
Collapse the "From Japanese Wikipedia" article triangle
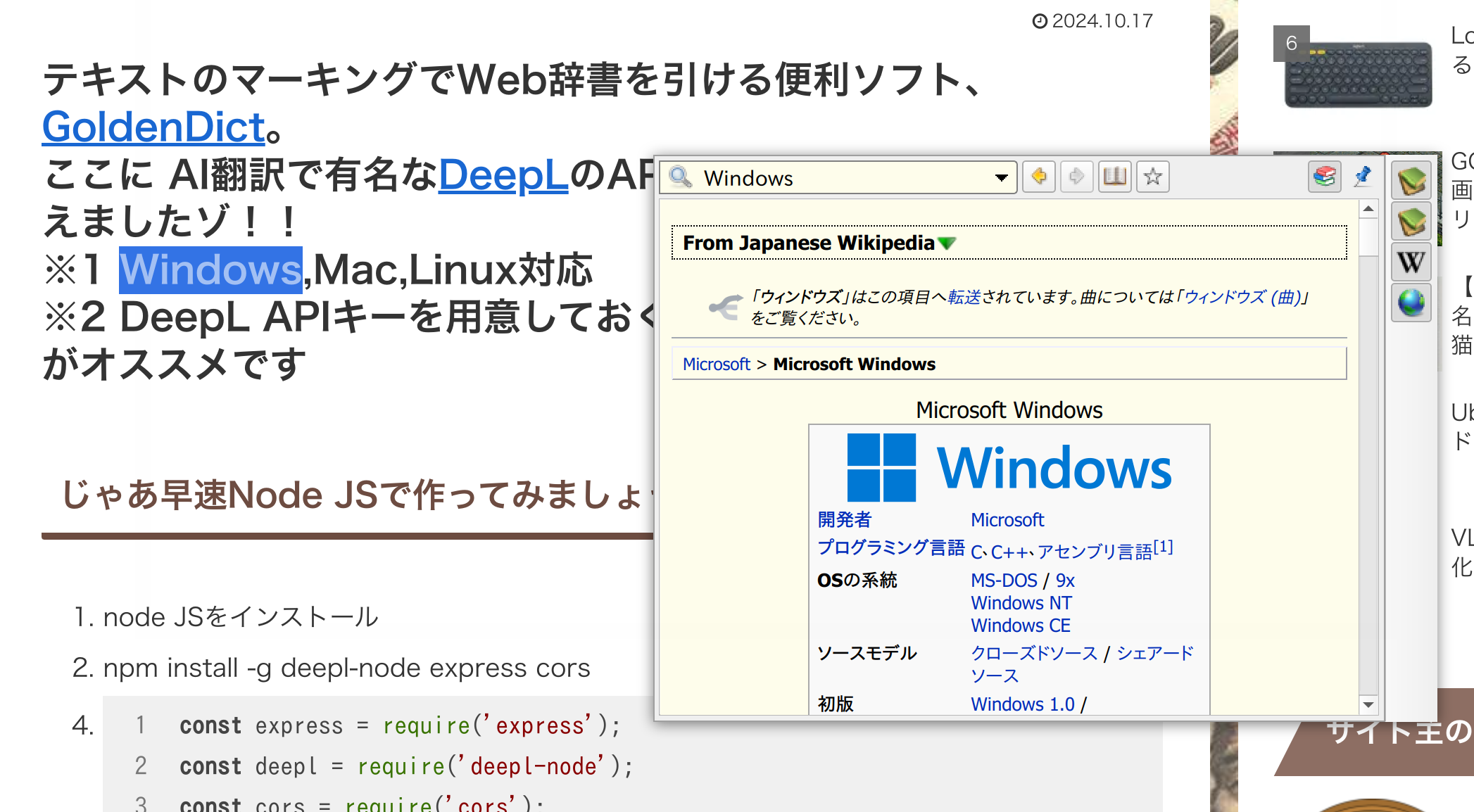click(x=947, y=243)
